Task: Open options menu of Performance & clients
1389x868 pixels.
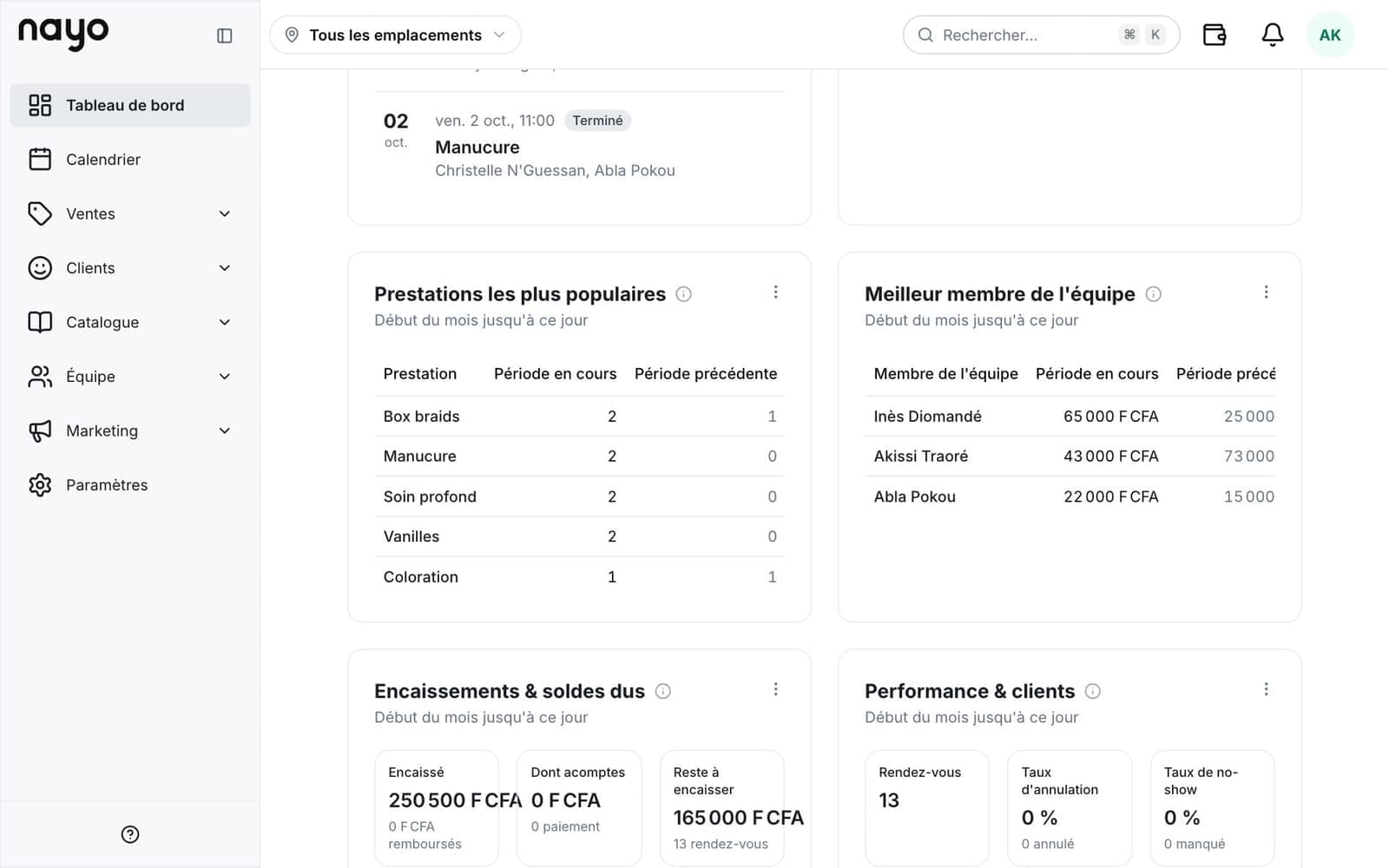Action: 1267,689
